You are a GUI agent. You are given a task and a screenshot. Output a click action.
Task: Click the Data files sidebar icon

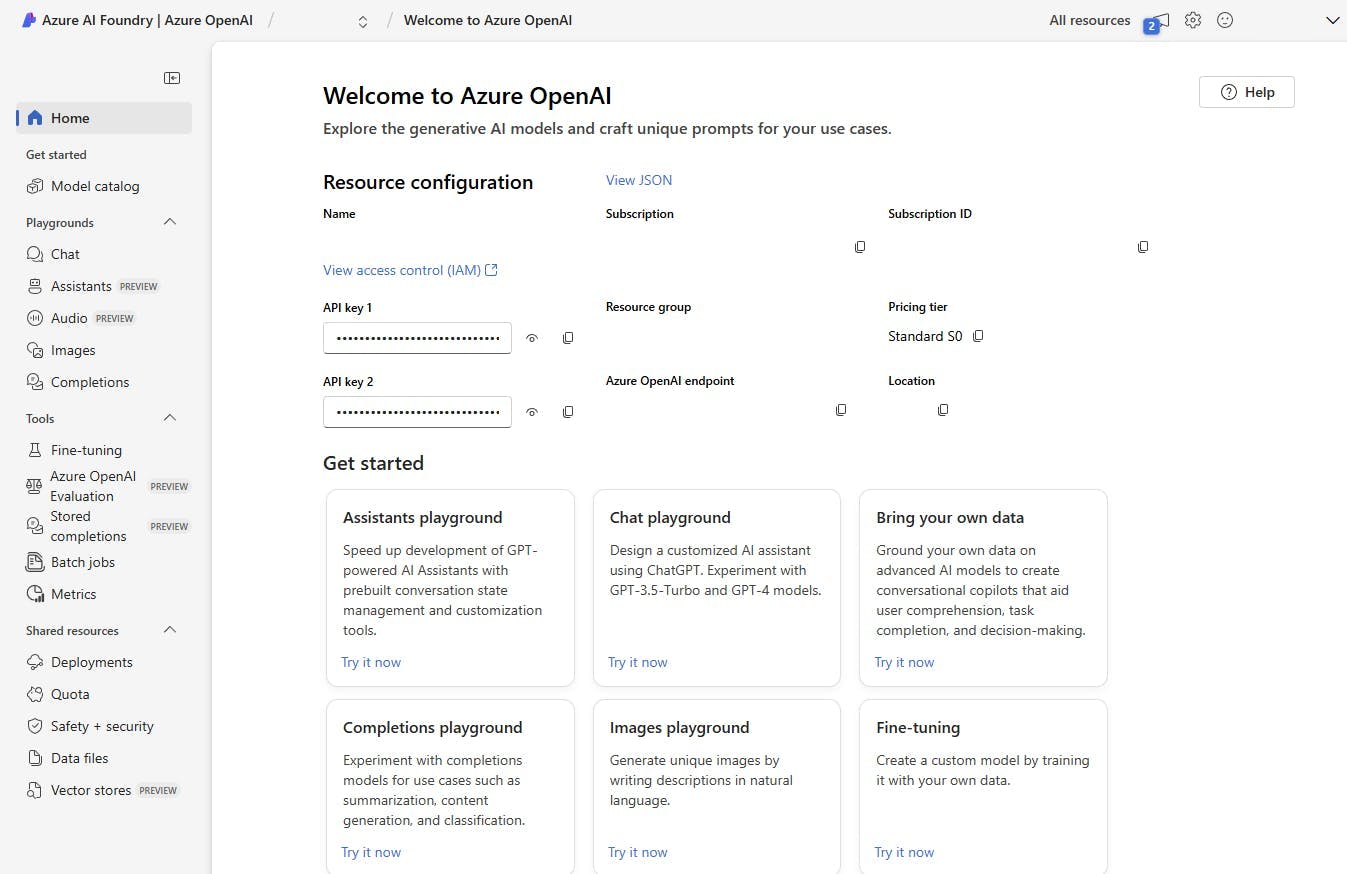click(x=35, y=758)
